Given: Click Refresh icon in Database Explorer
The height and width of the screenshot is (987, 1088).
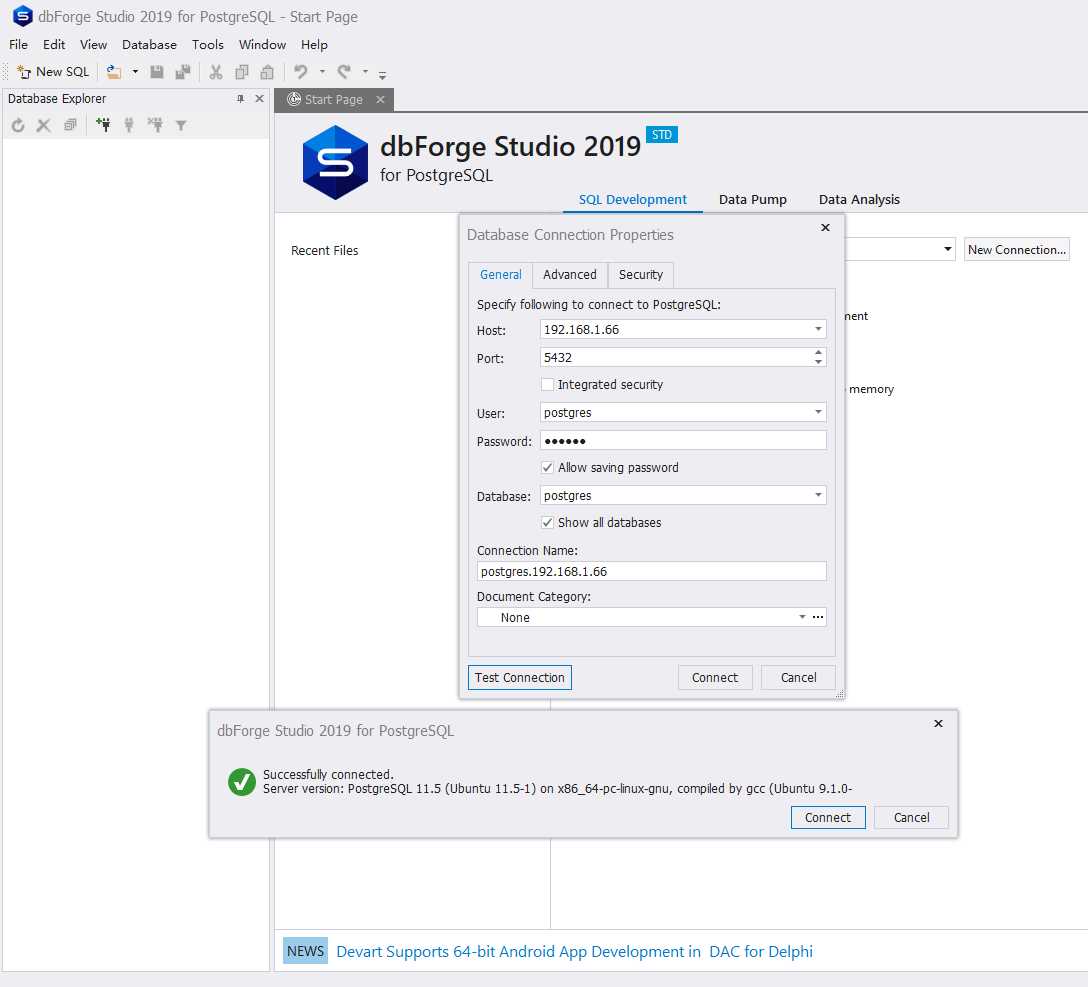Looking at the screenshot, I should [x=18, y=125].
